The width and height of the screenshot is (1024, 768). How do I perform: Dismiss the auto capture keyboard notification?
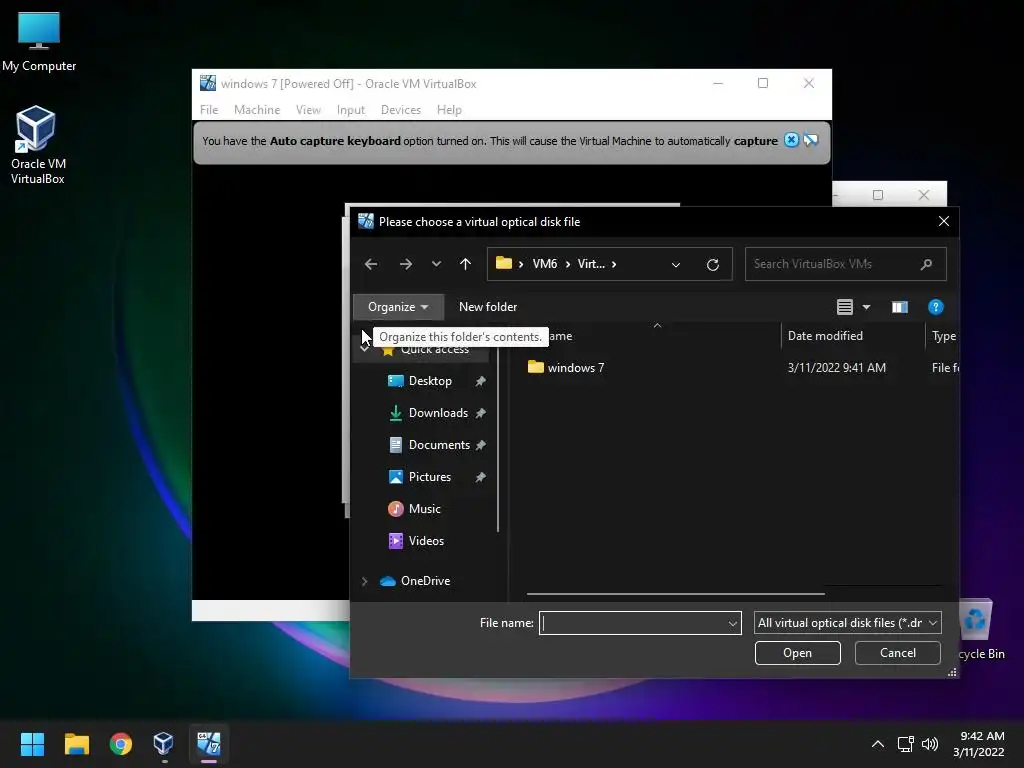(x=791, y=140)
